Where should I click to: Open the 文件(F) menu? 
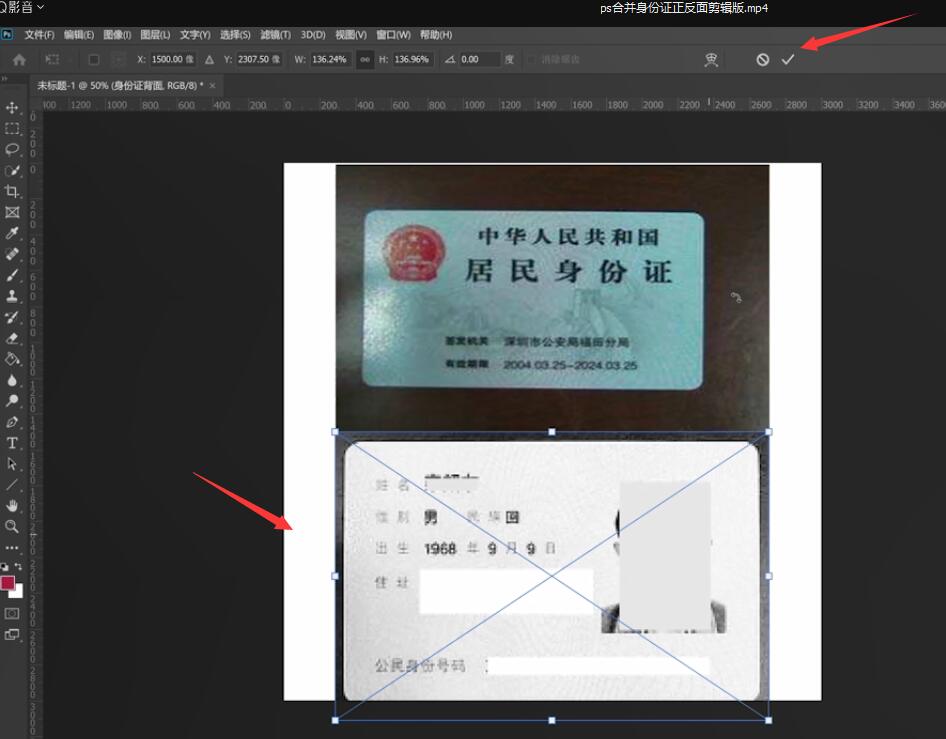tap(39, 35)
